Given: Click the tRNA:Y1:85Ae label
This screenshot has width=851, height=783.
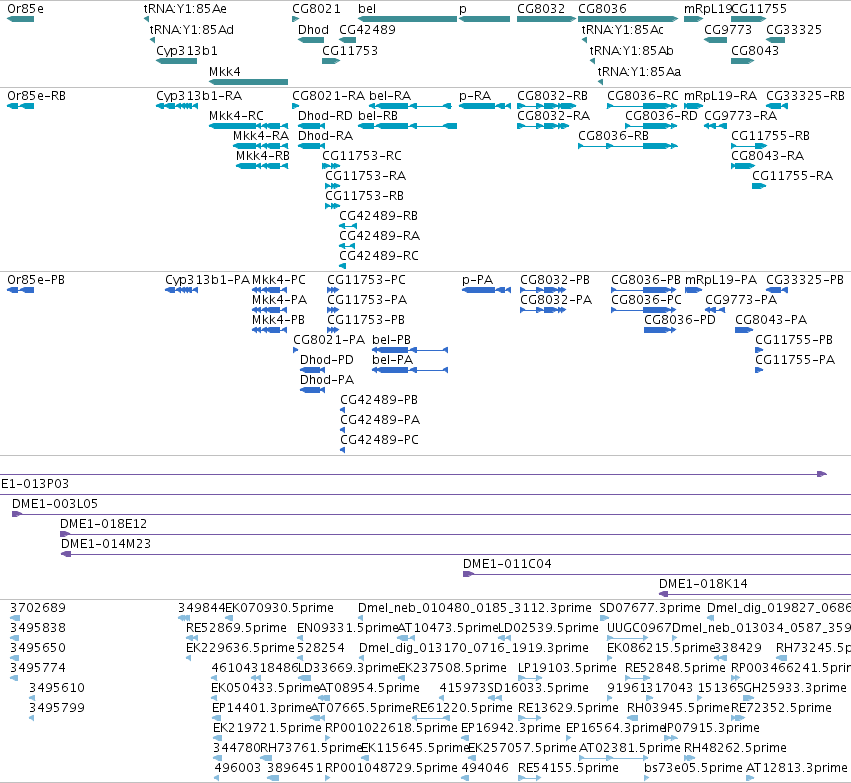Looking at the screenshot, I should 185,9.
